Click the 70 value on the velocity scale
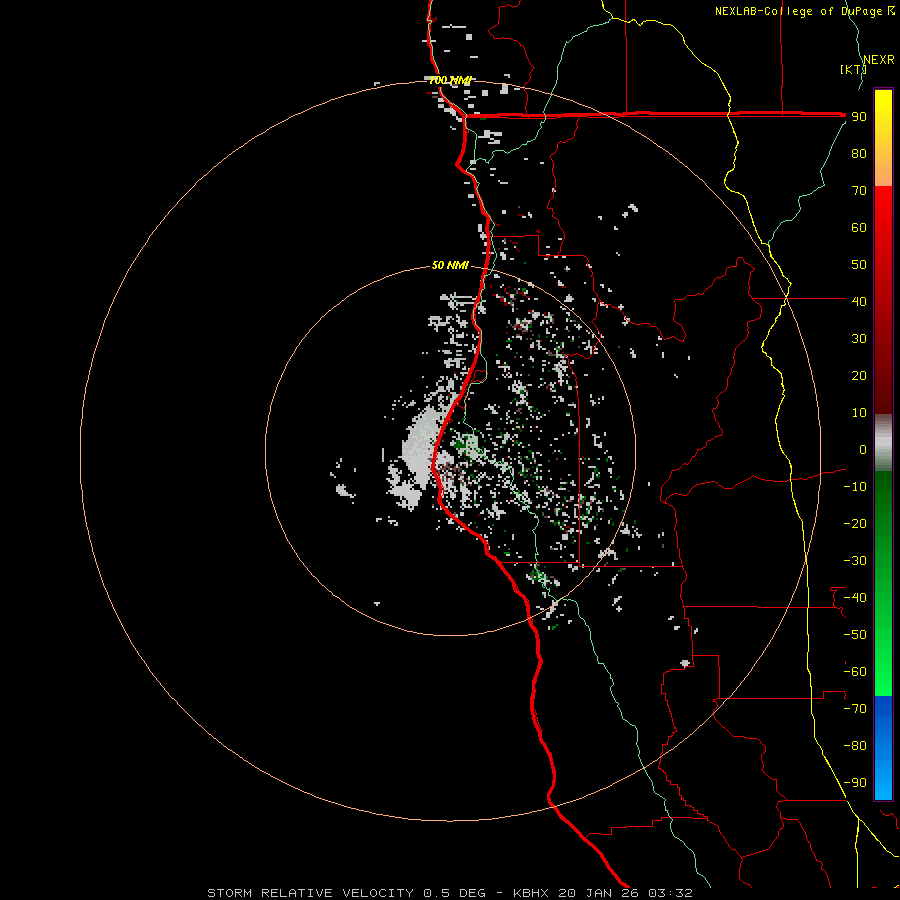 tap(859, 191)
